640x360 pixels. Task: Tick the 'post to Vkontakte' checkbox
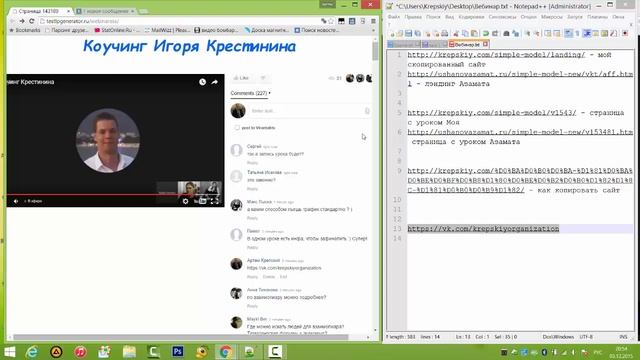coord(237,128)
